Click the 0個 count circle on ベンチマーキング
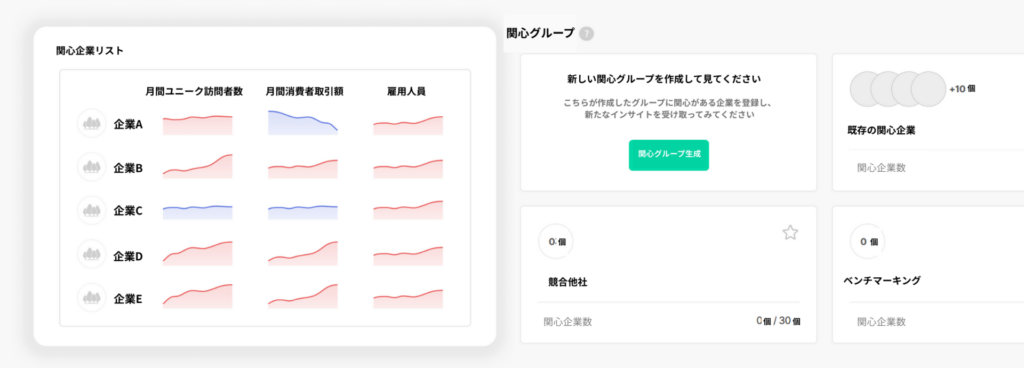The height and width of the screenshot is (368, 1024). click(x=867, y=241)
